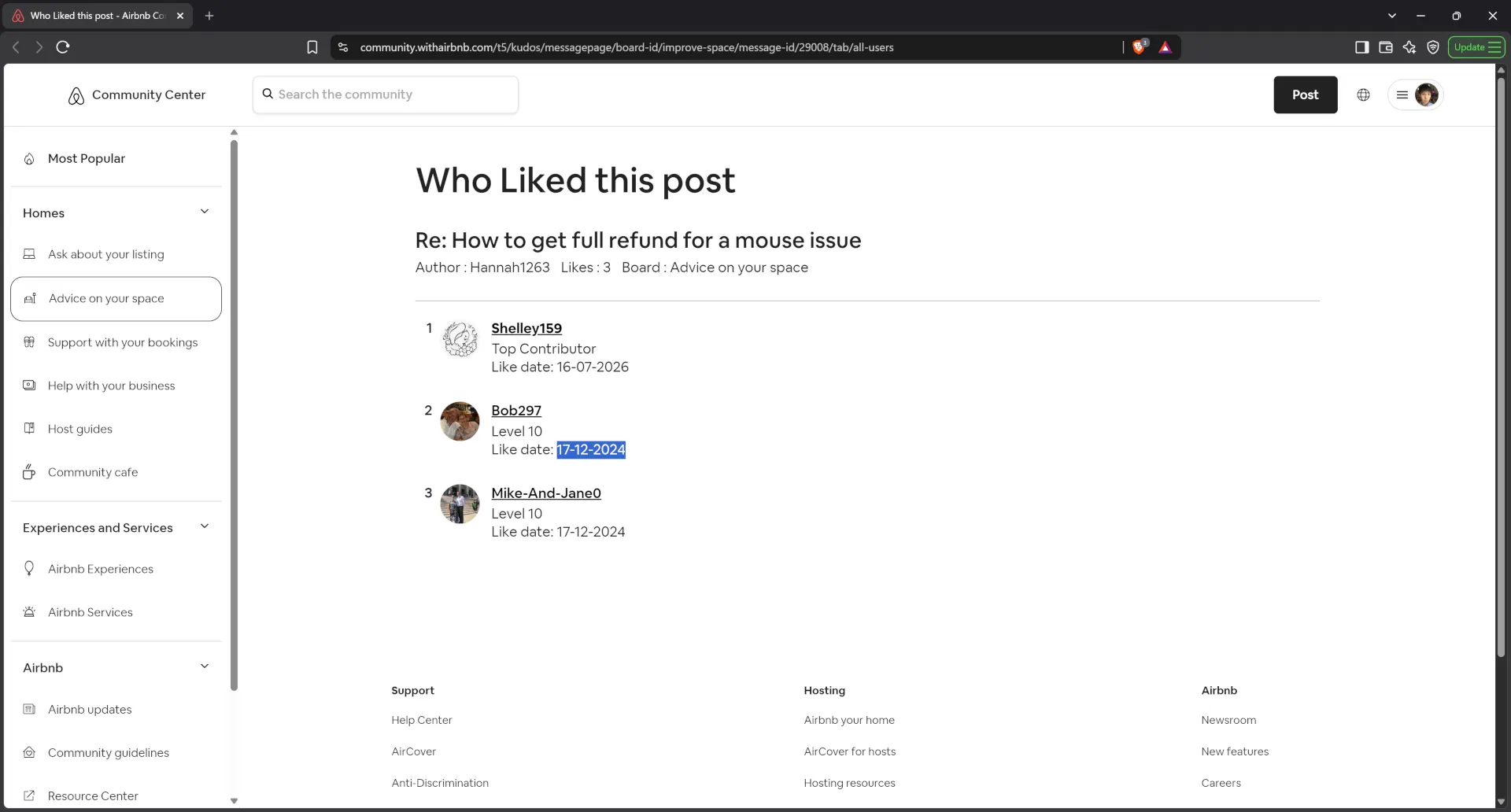Open the Careers footer link
1511x812 pixels.
(x=1221, y=783)
